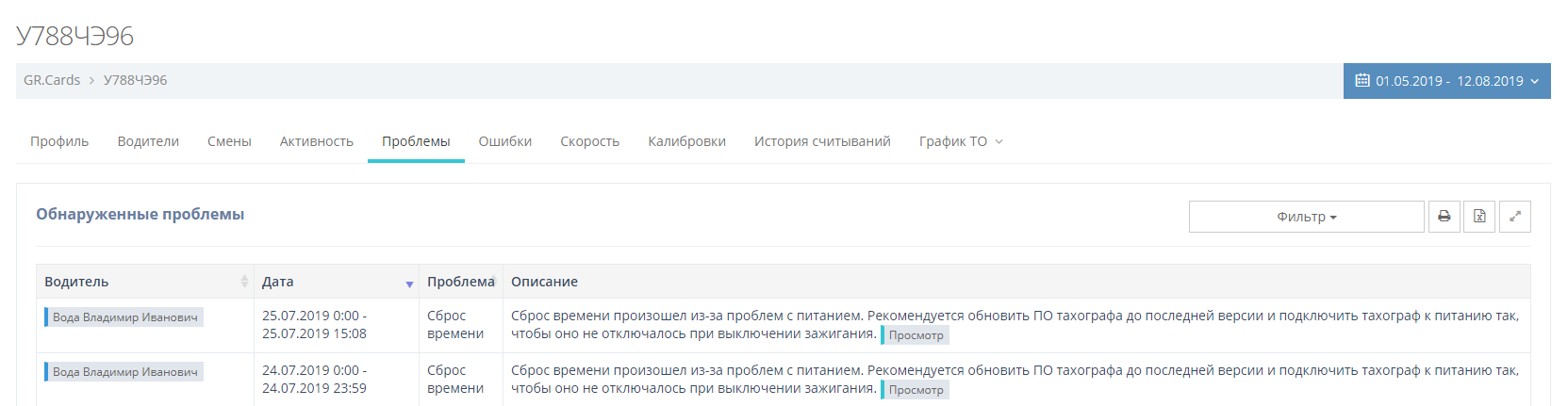Sort by Проблема column header

[460, 282]
